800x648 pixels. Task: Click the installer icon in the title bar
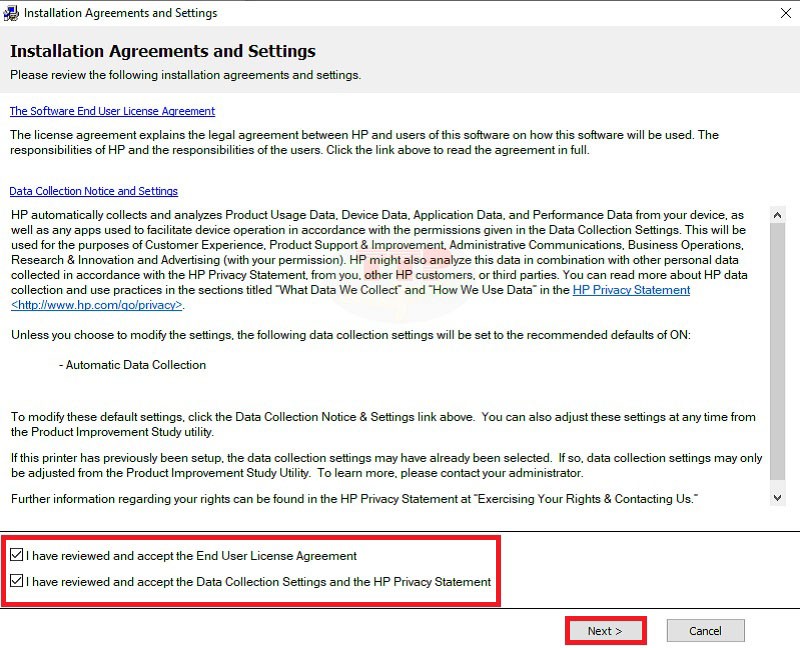click(x=11, y=13)
